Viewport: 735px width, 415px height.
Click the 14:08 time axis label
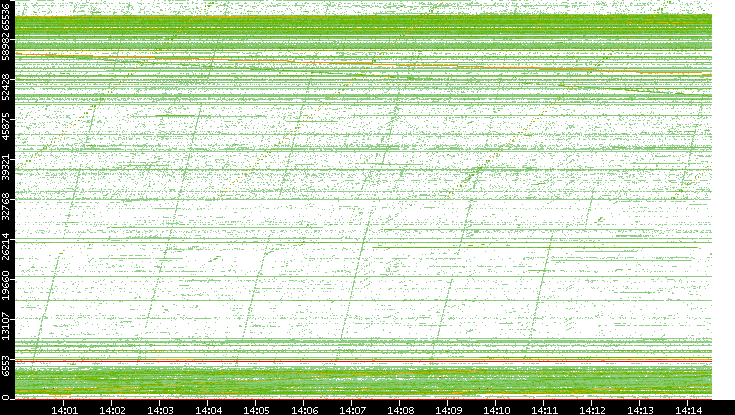pos(400,410)
